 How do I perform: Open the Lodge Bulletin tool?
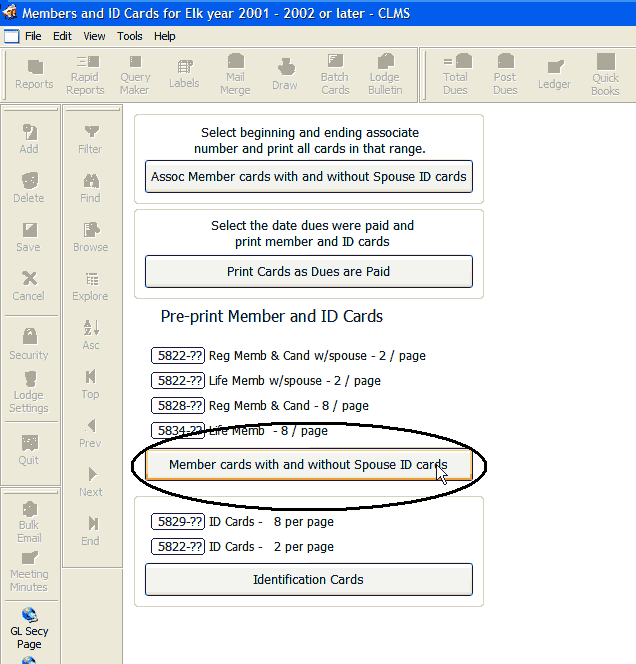pos(385,75)
